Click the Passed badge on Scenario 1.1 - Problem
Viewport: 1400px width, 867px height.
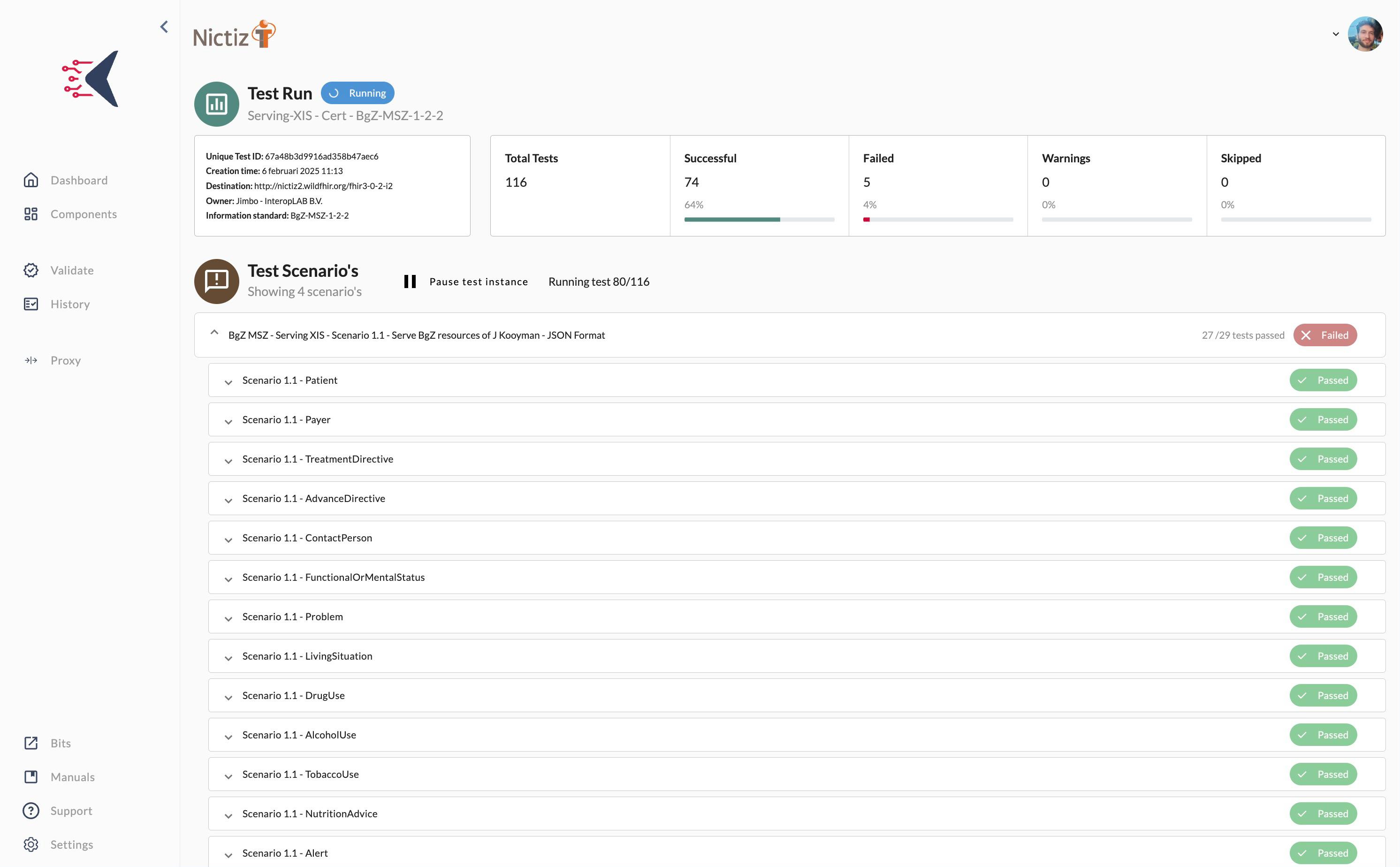[1323, 616]
